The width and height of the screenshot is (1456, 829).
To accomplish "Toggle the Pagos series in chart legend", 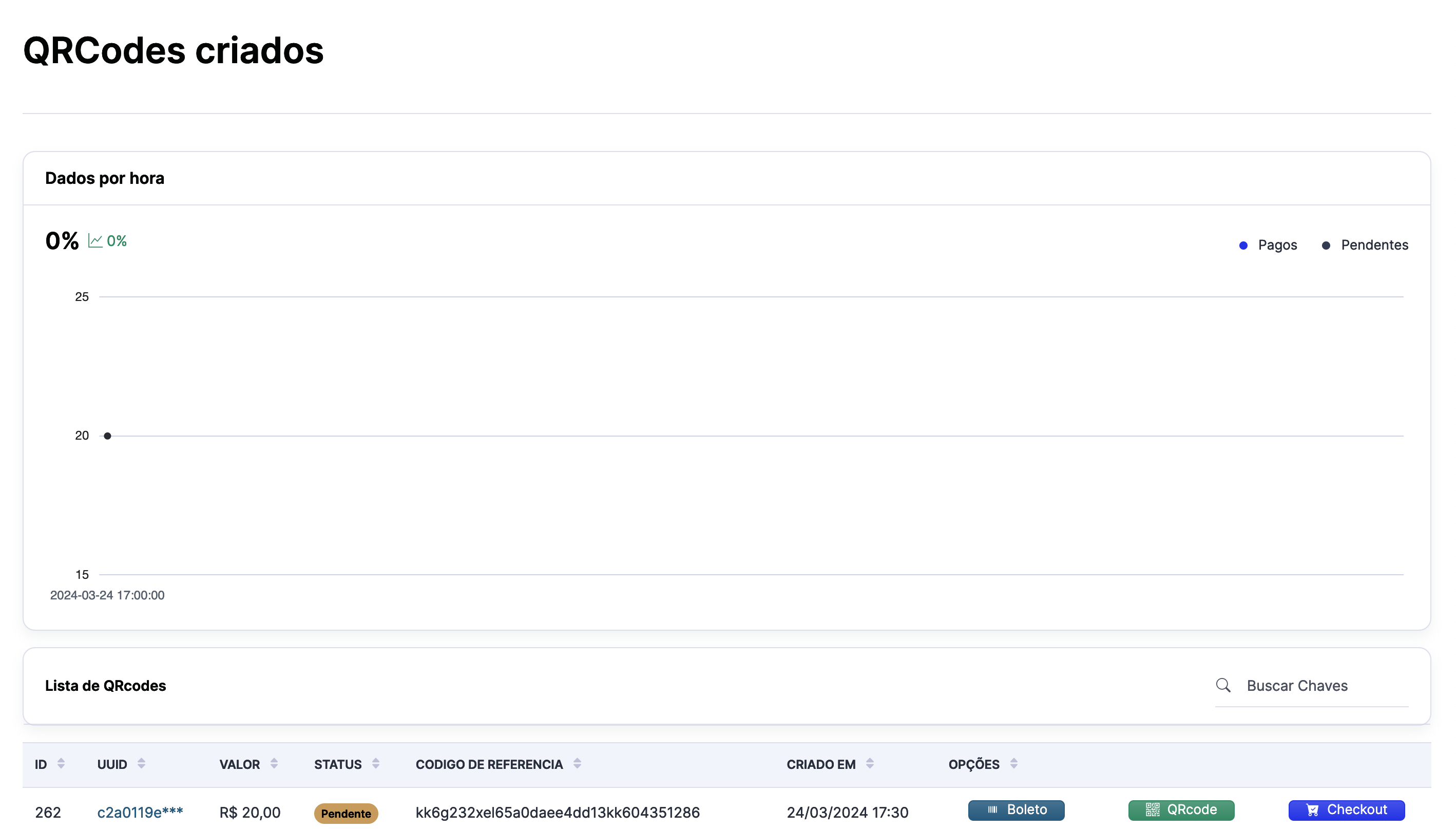I will (1277, 245).
